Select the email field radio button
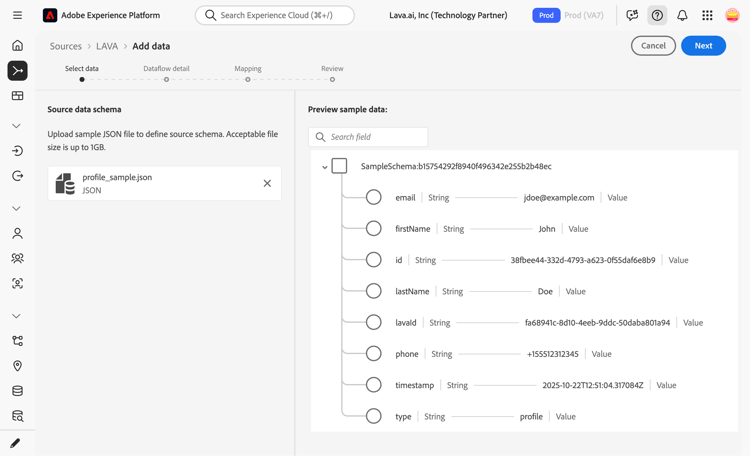750x456 pixels. [374, 197]
